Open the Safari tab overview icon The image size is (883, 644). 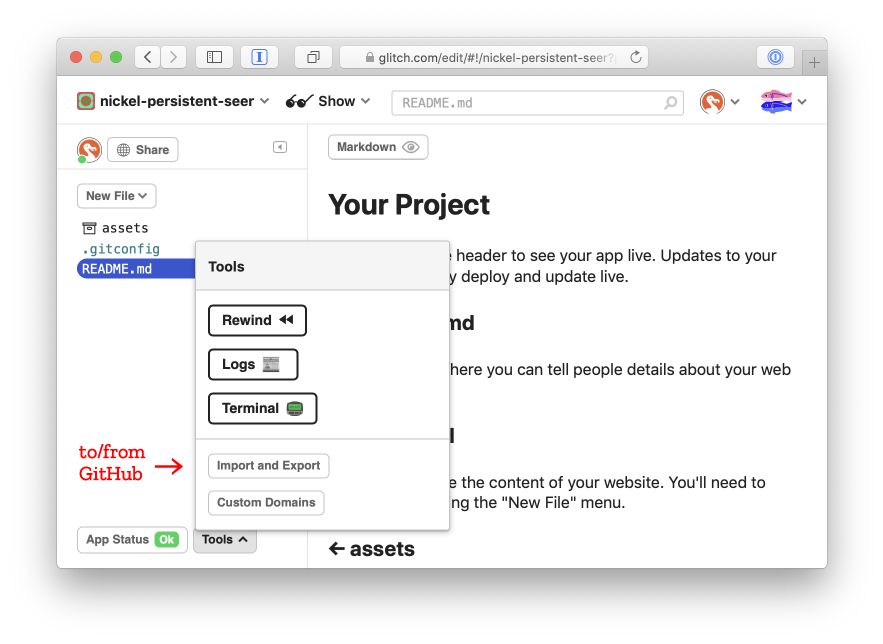point(313,57)
